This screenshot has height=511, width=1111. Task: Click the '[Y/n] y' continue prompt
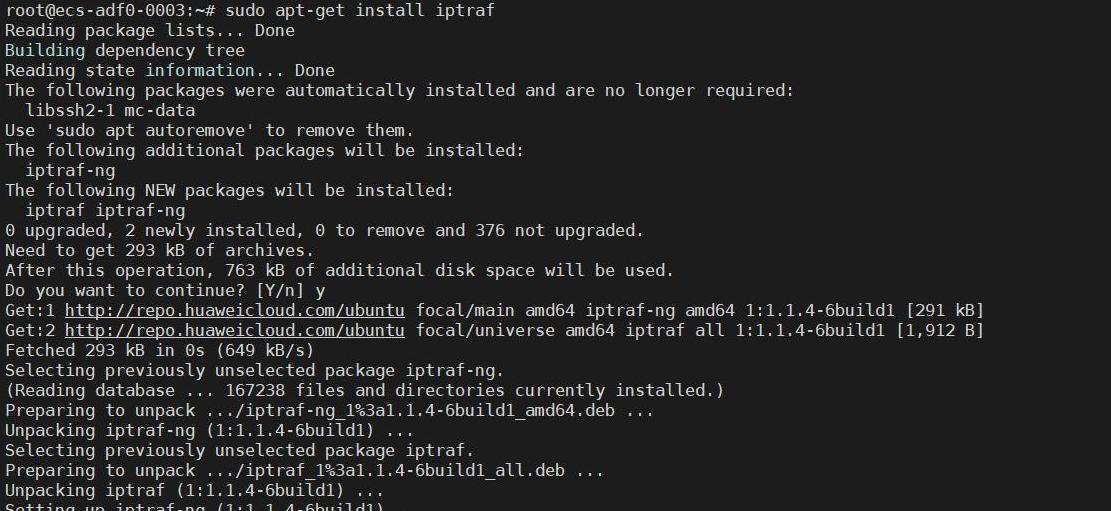(291, 291)
